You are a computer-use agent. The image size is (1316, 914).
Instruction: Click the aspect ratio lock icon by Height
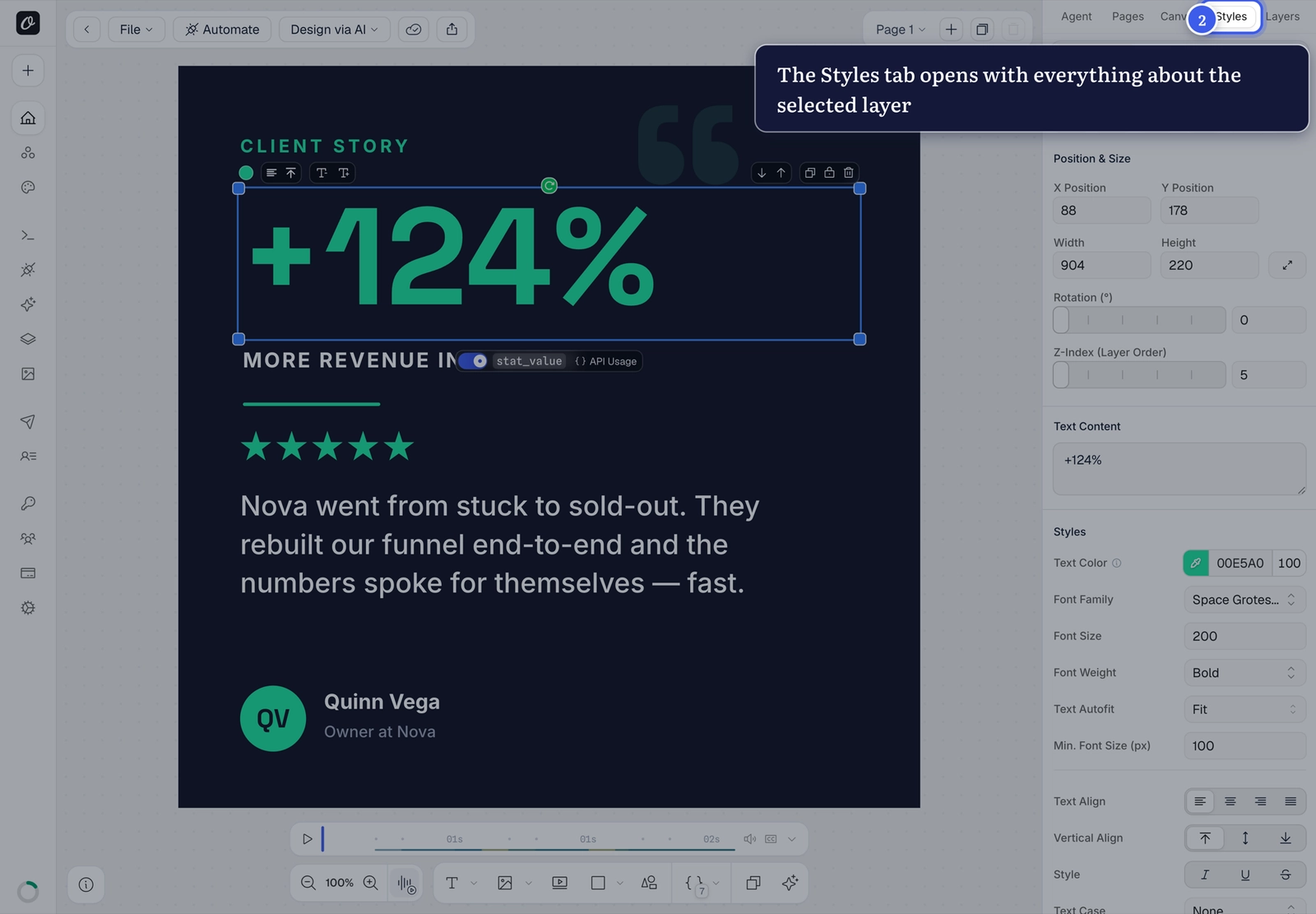tap(1287, 265)
